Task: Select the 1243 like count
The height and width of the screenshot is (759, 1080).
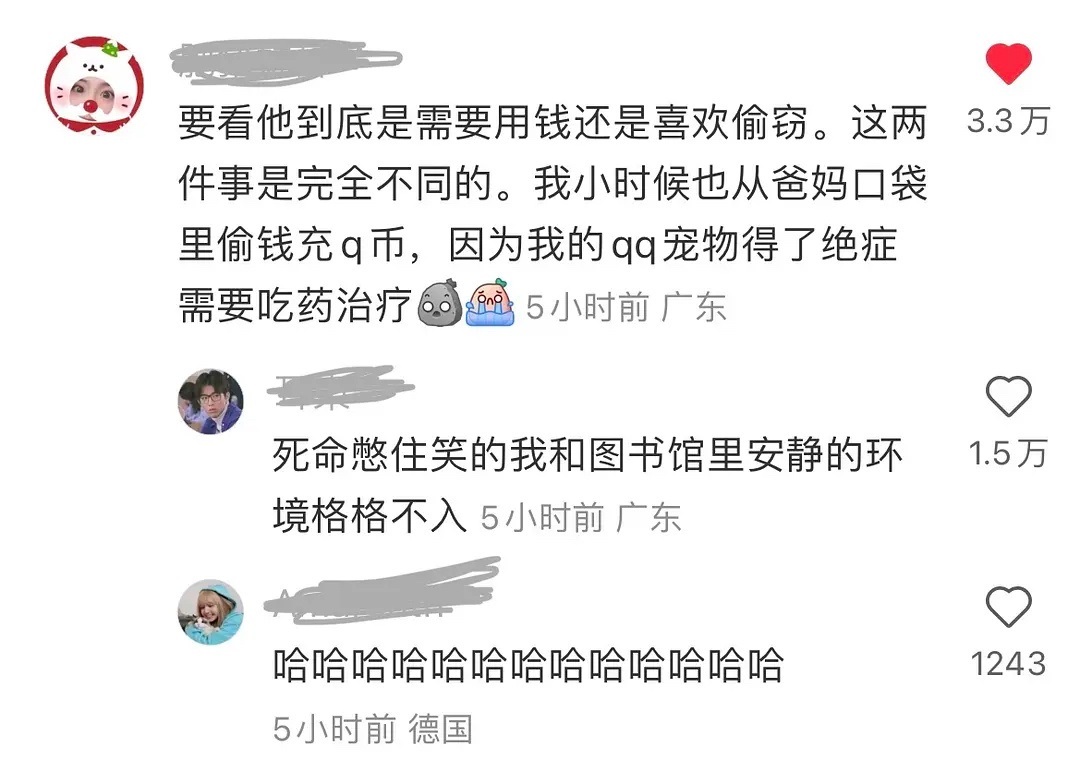Action: pyautogui.click(x=1008, y=664)
